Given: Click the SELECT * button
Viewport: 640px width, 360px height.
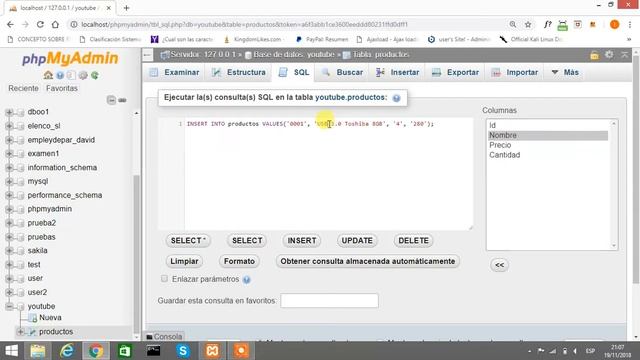Looking at the screenshot, I should [188, 241].
